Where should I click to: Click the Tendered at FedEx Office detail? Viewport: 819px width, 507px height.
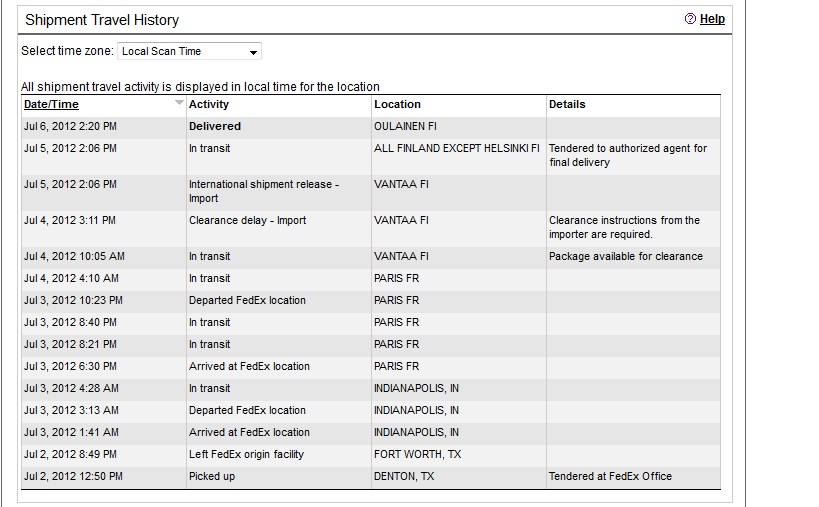(x=610, y=476)
